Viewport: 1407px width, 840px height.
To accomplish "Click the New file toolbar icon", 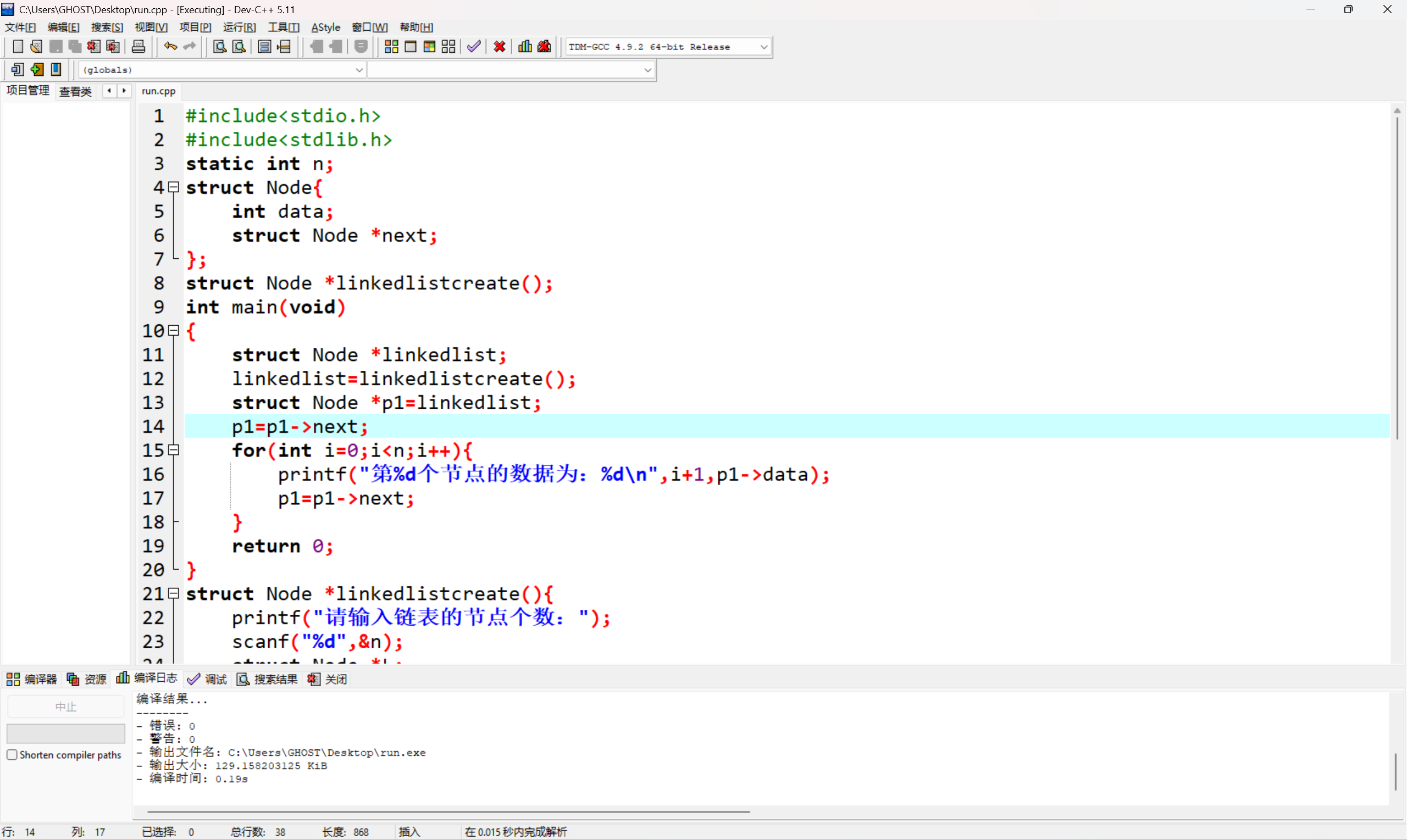I will [18, 46].
